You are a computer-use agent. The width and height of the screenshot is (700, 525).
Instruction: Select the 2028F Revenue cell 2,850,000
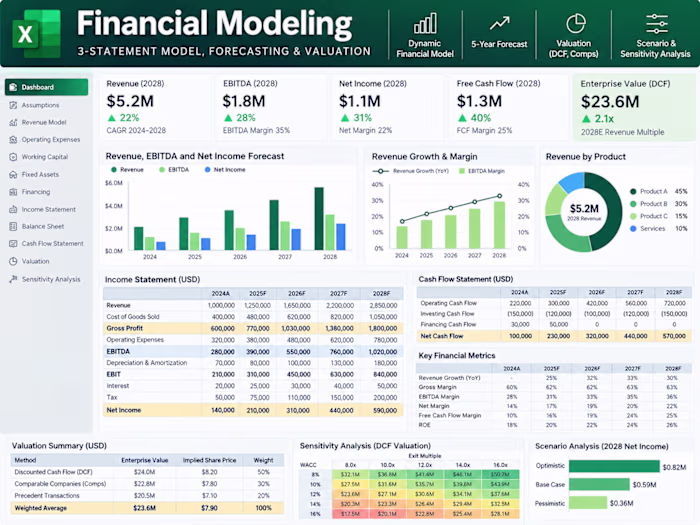click(x=383, y=305)
